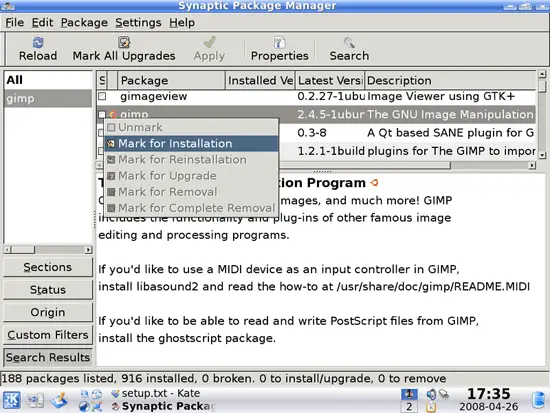550x413 pixels.
Task: Click the Status filter button
Action: click(48, 290)
